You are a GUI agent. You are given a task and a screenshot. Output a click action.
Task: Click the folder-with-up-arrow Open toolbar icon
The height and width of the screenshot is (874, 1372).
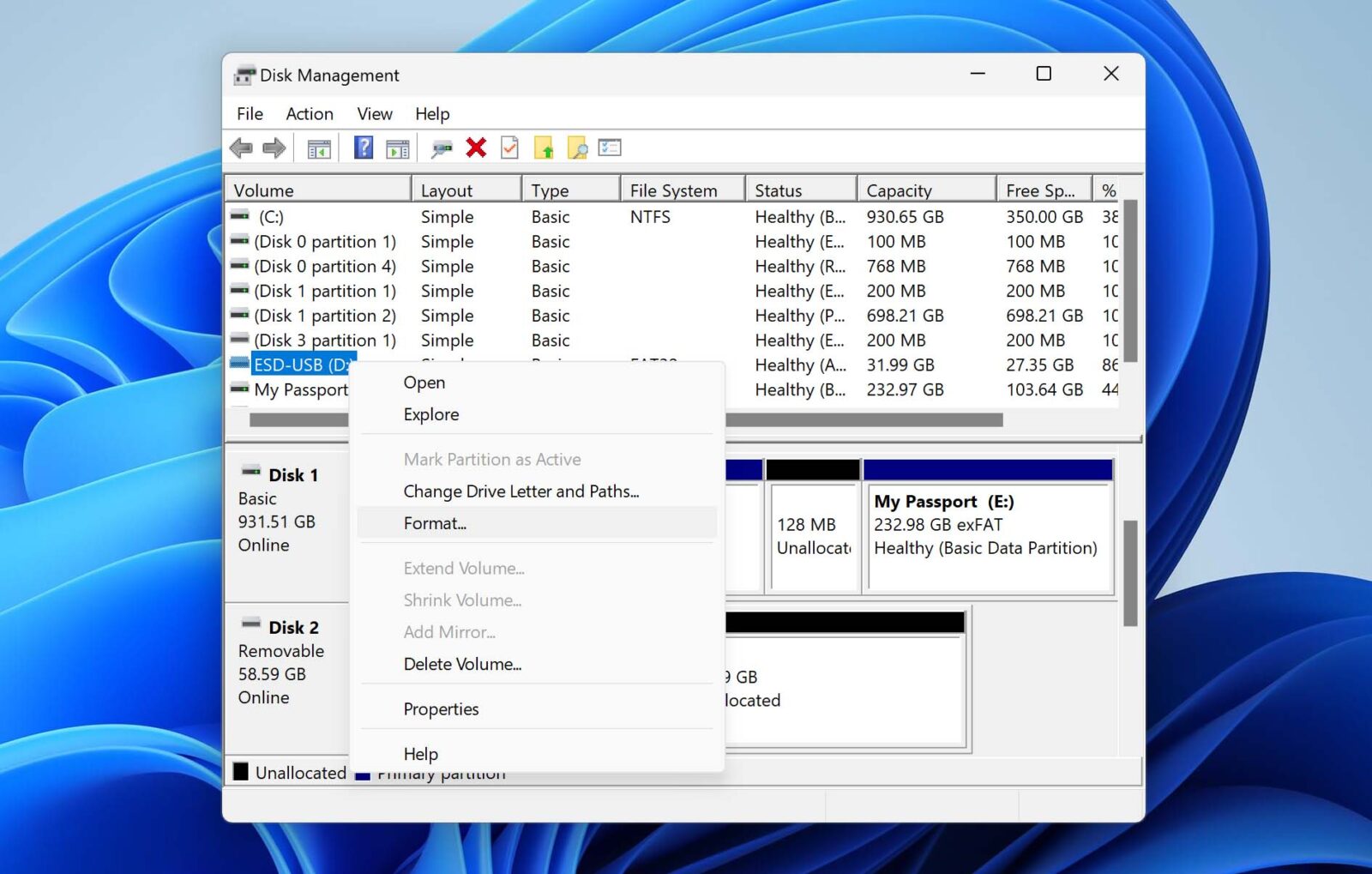(x=545, y=147)
